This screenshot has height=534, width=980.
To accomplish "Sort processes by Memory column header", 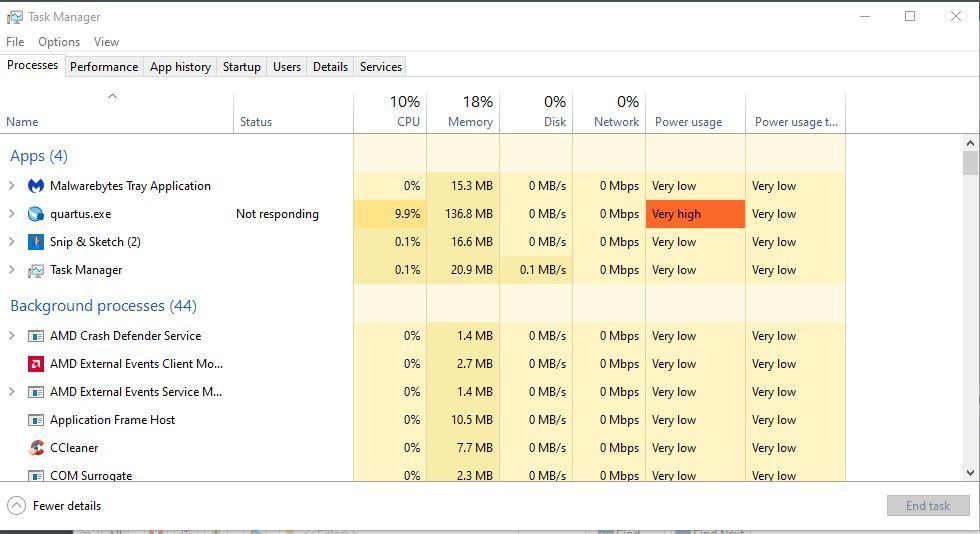I will pyautogui.click(x=463, y=112).
